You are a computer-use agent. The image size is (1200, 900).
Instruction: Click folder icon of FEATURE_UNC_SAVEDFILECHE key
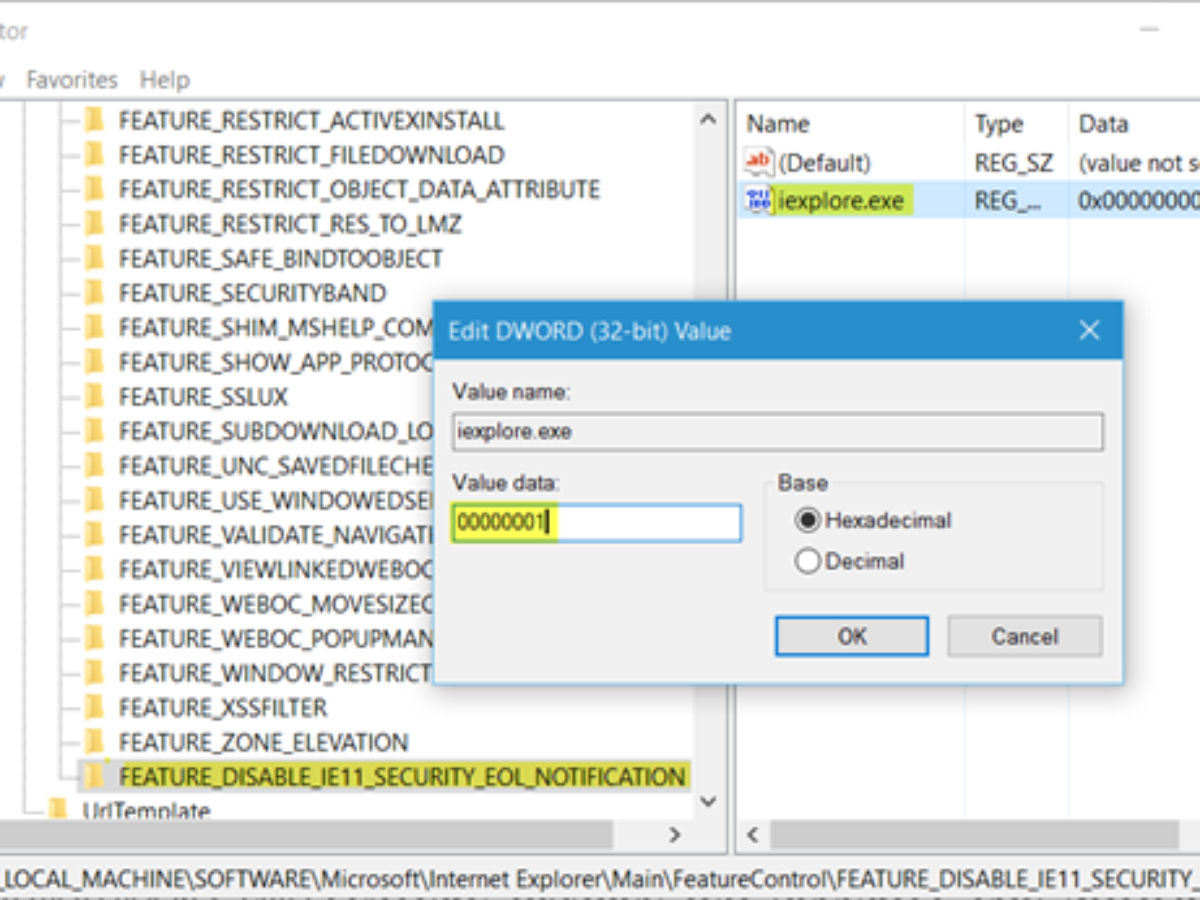click(x=94, y=466)
